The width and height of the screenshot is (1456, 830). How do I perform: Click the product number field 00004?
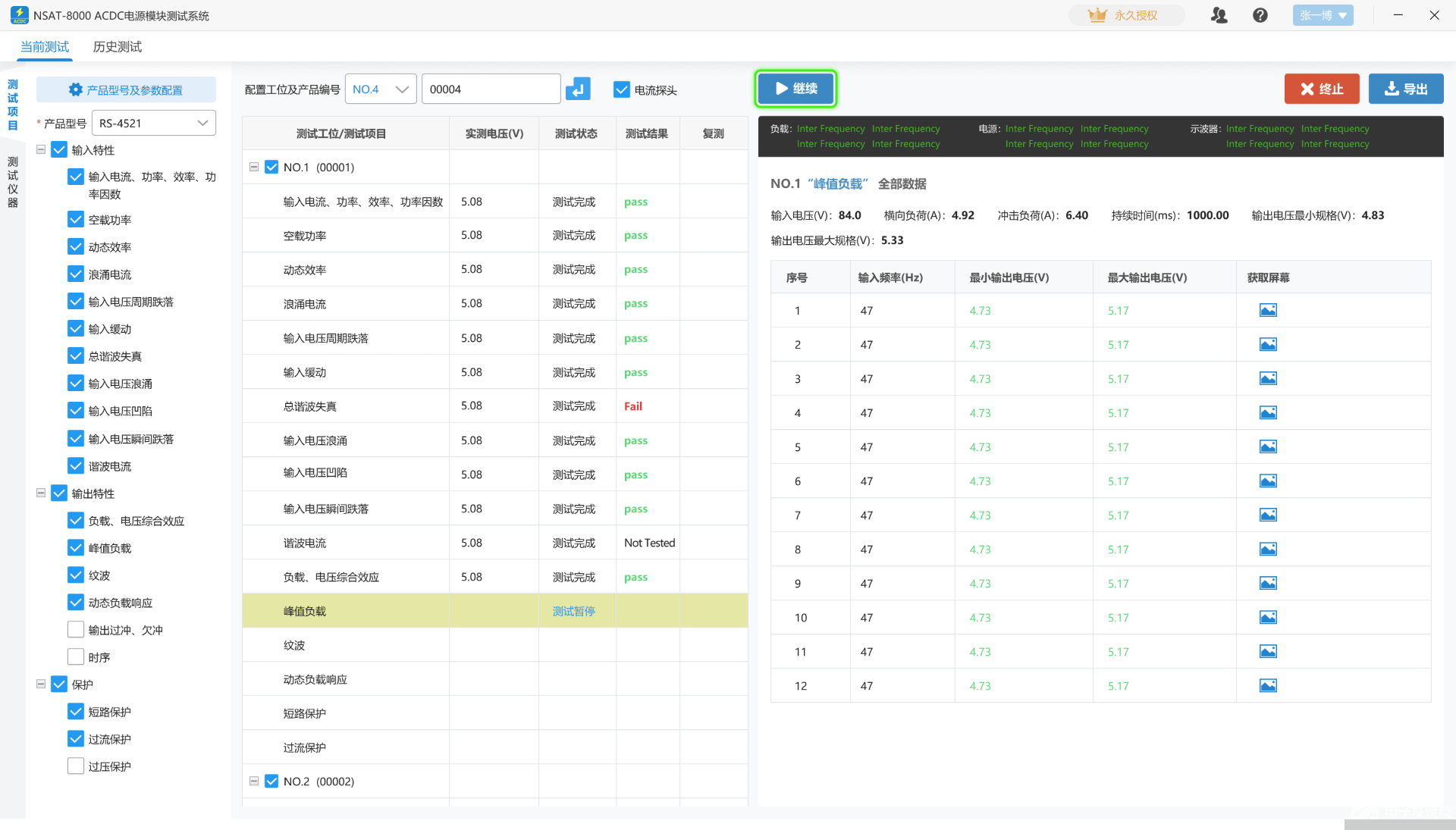pos(491,89)
